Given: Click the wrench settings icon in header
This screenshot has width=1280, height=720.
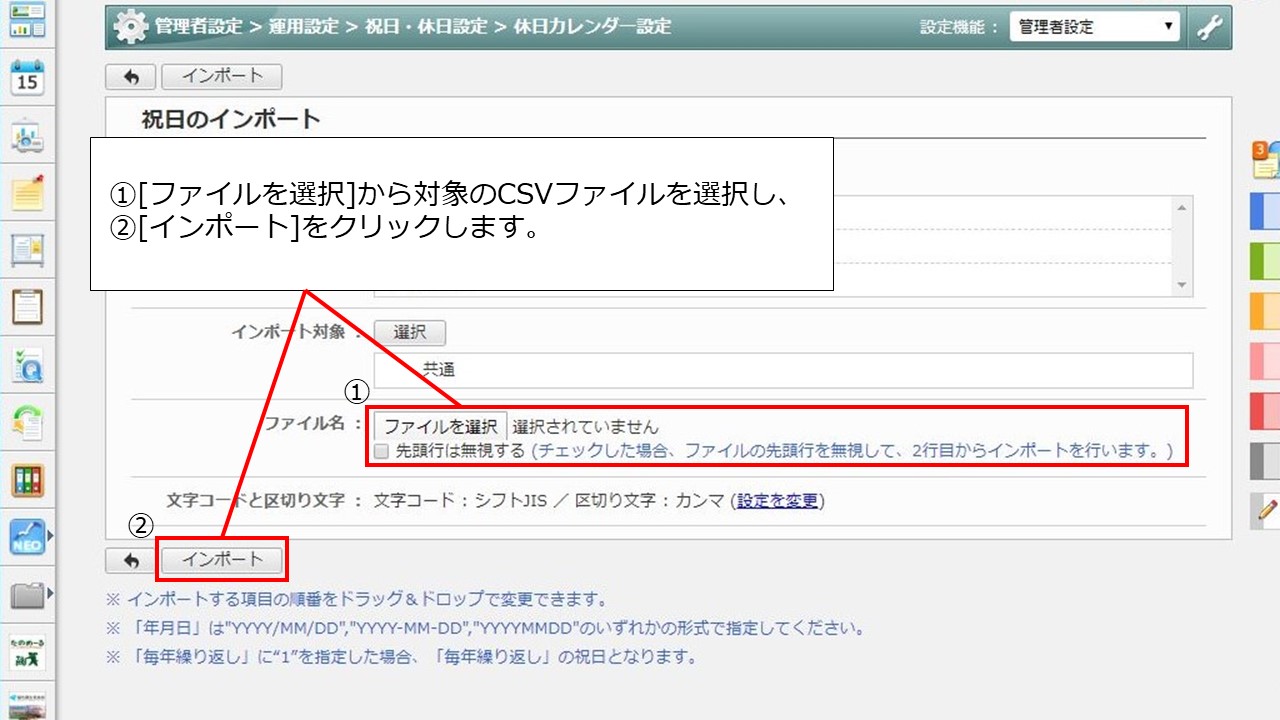Looking at the screenshot, I should (1209, 28).
